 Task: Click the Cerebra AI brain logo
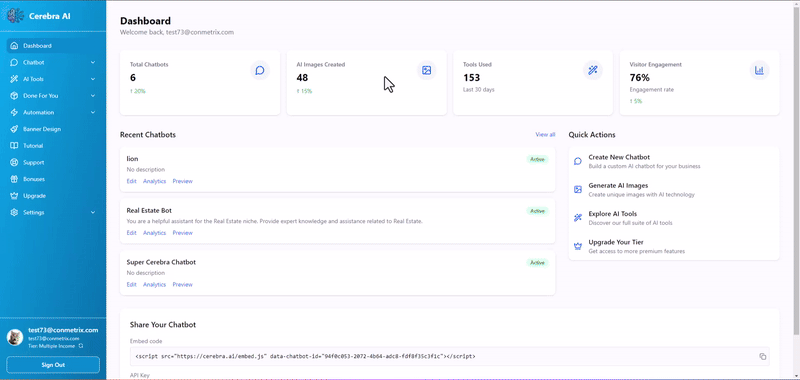15,15
